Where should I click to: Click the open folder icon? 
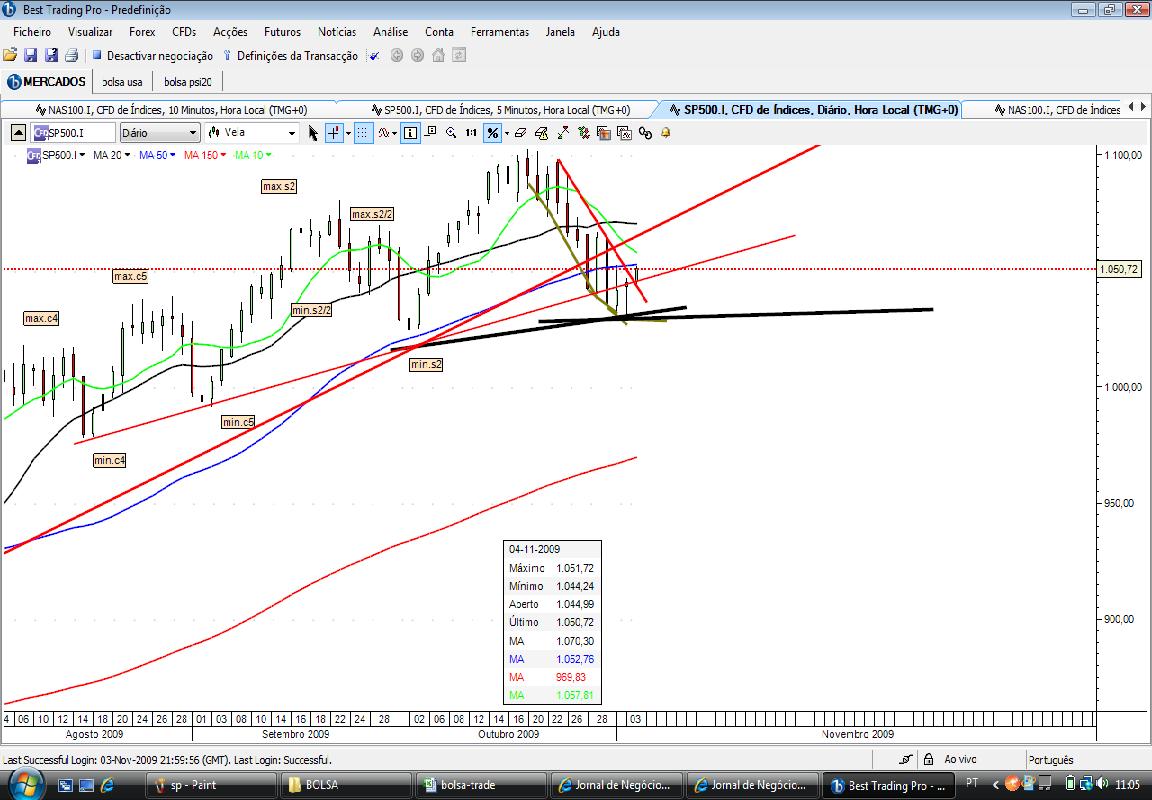[x=10, y=55]
